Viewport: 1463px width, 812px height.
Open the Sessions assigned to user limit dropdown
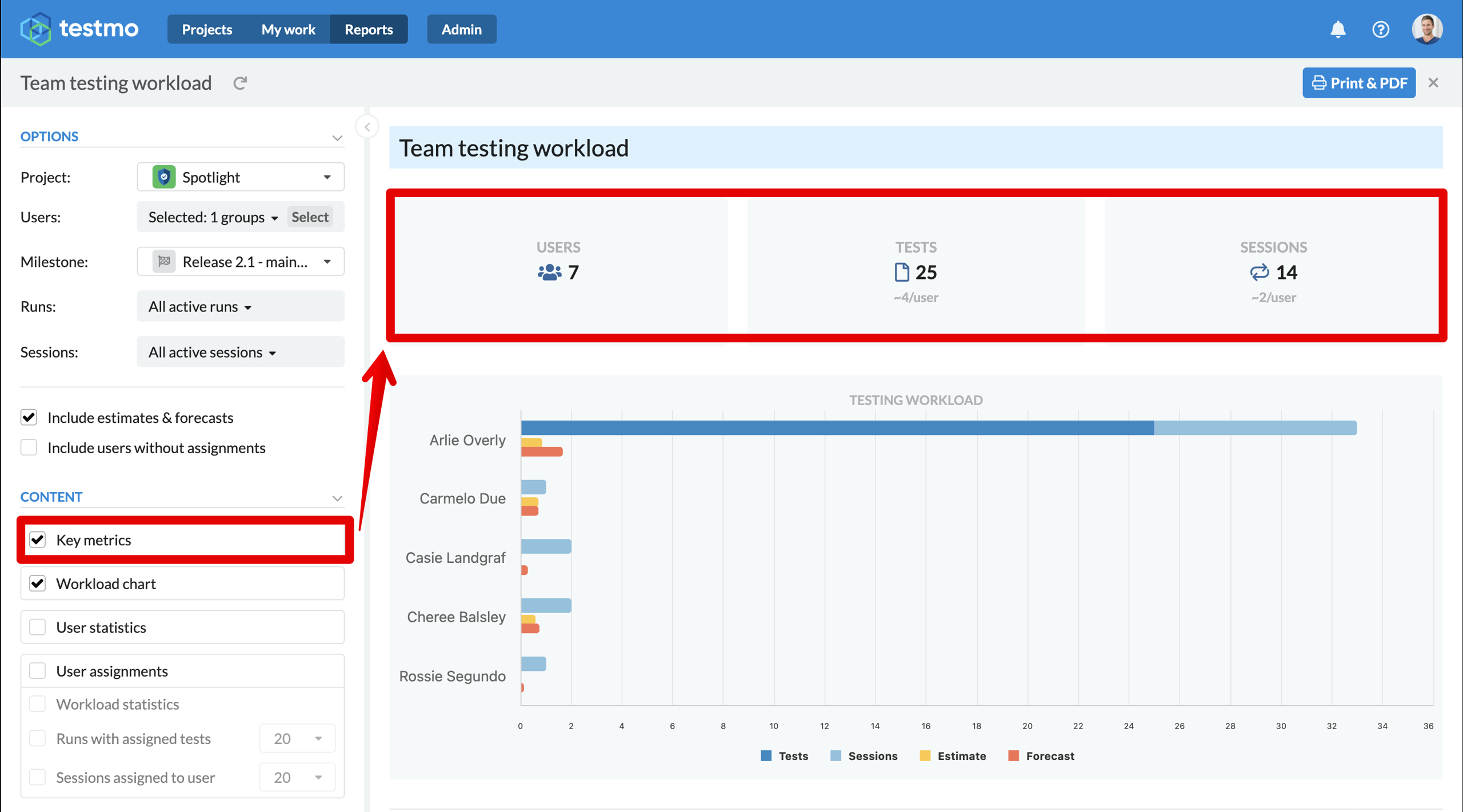(297, 777)
